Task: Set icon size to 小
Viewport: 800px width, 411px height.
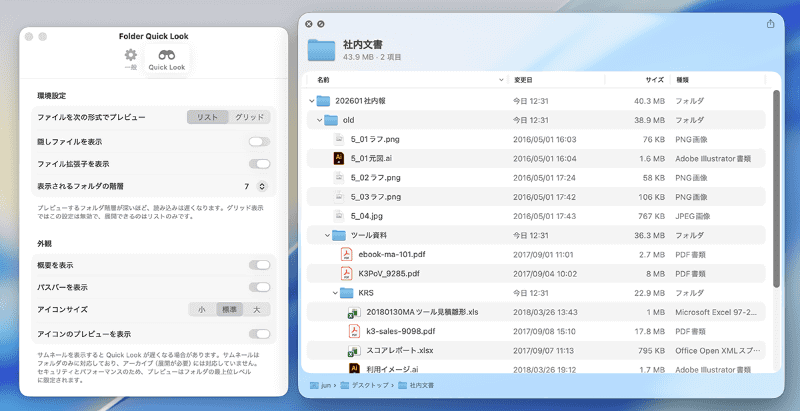Action: [x=202, y=310]
